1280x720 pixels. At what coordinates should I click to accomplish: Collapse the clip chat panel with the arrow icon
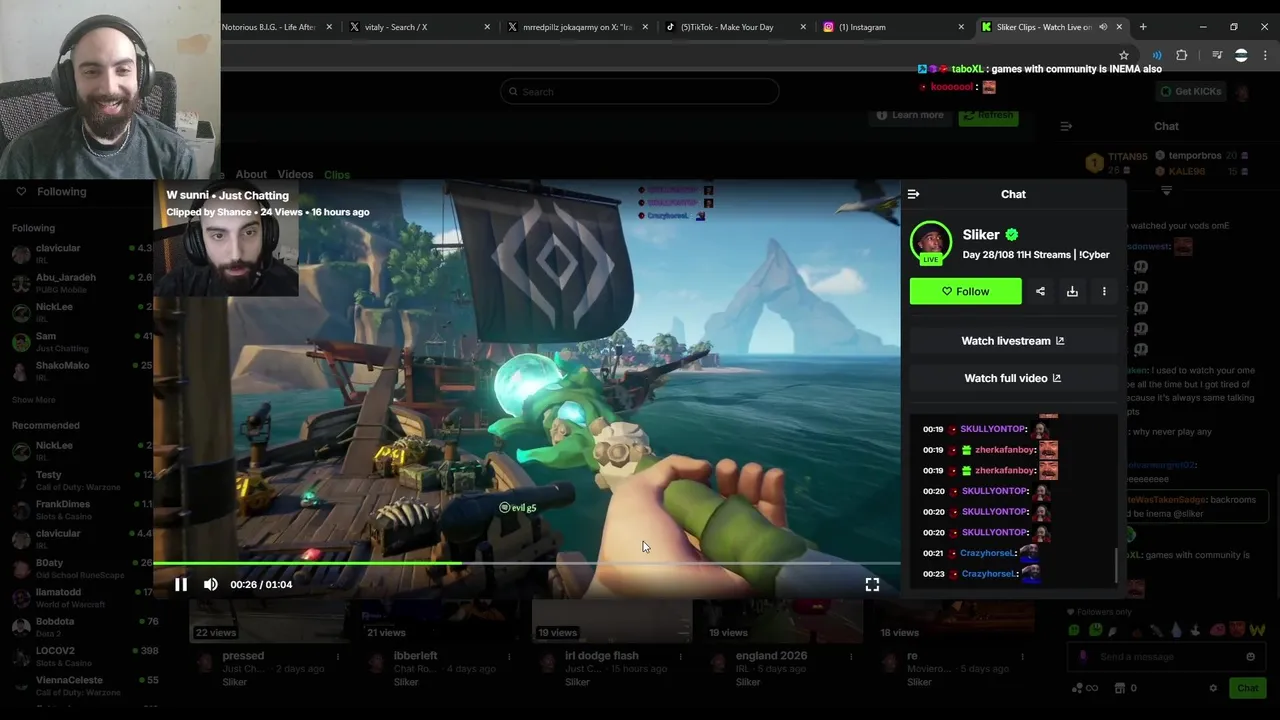913,194
